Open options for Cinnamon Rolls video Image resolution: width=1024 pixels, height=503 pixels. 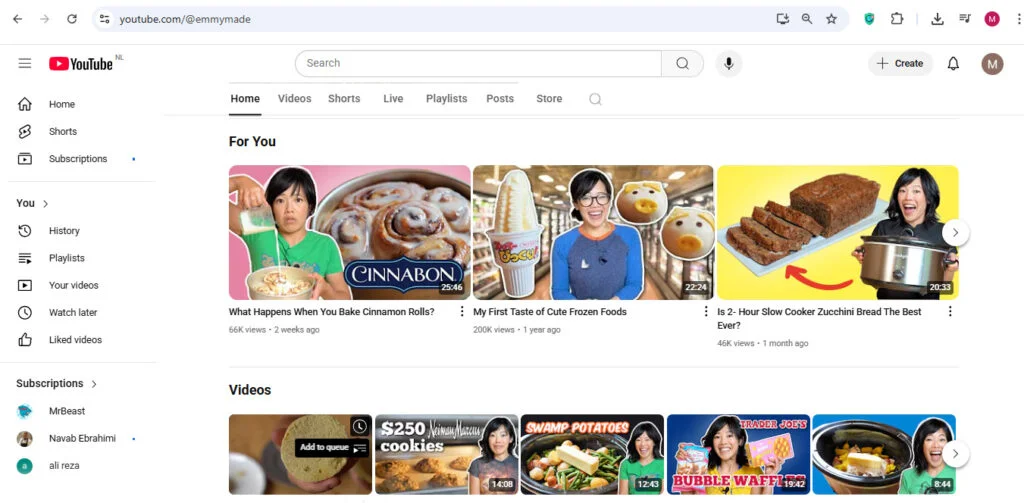pyautogui.click(x=462, y=312)
